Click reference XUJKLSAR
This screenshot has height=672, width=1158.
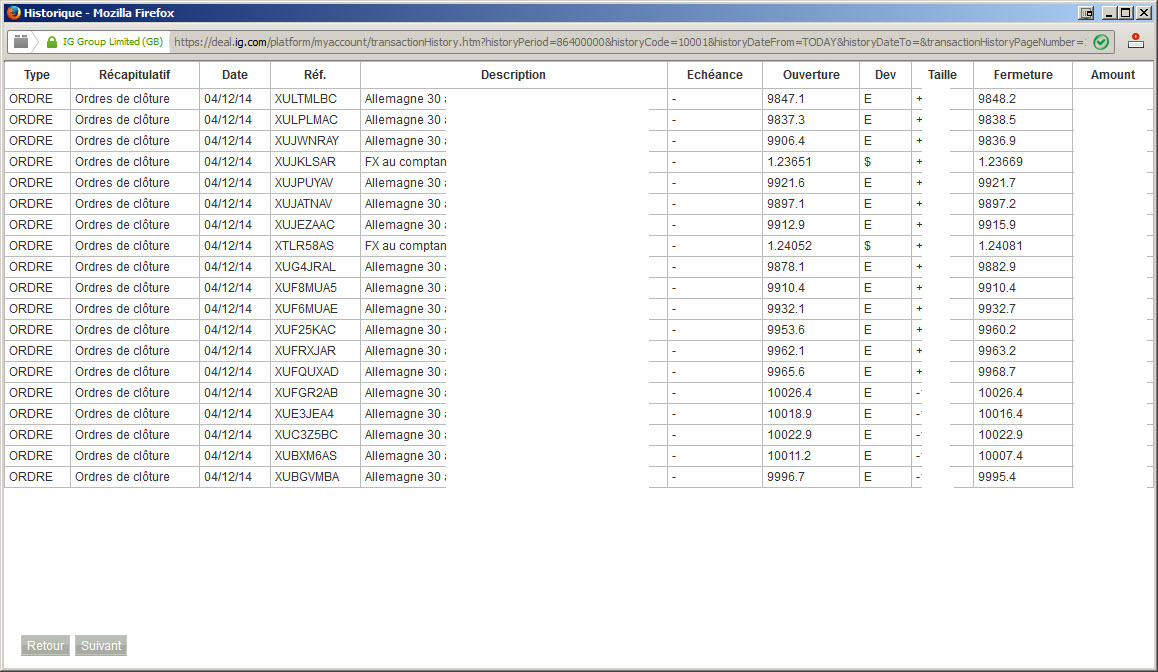pyautogui.click(x=305, y=162)
